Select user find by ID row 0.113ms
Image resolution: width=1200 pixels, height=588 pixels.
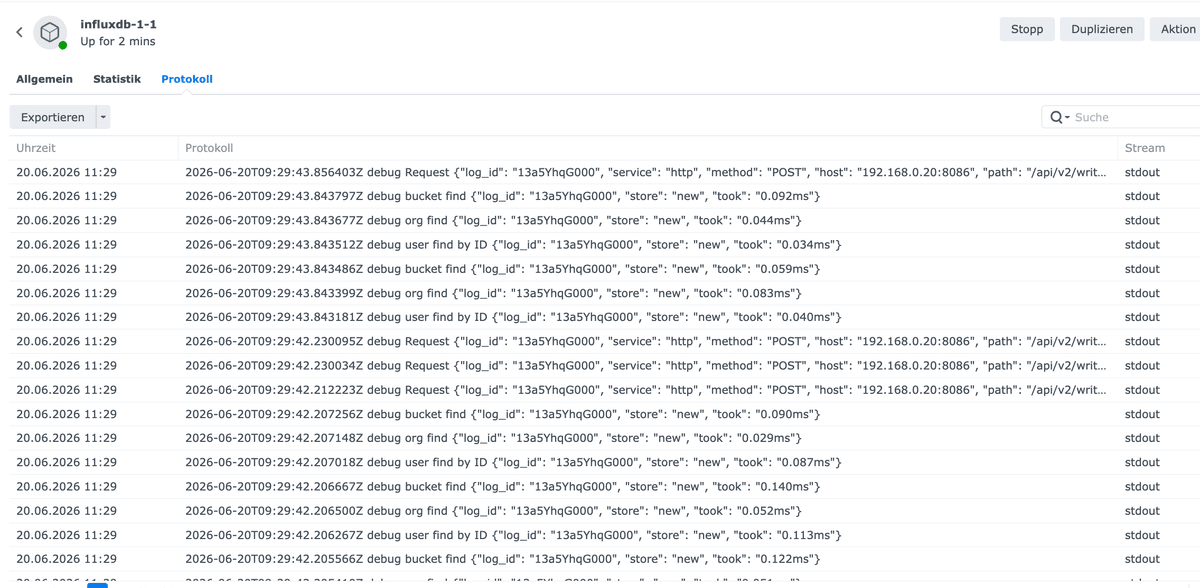point(604,535)
